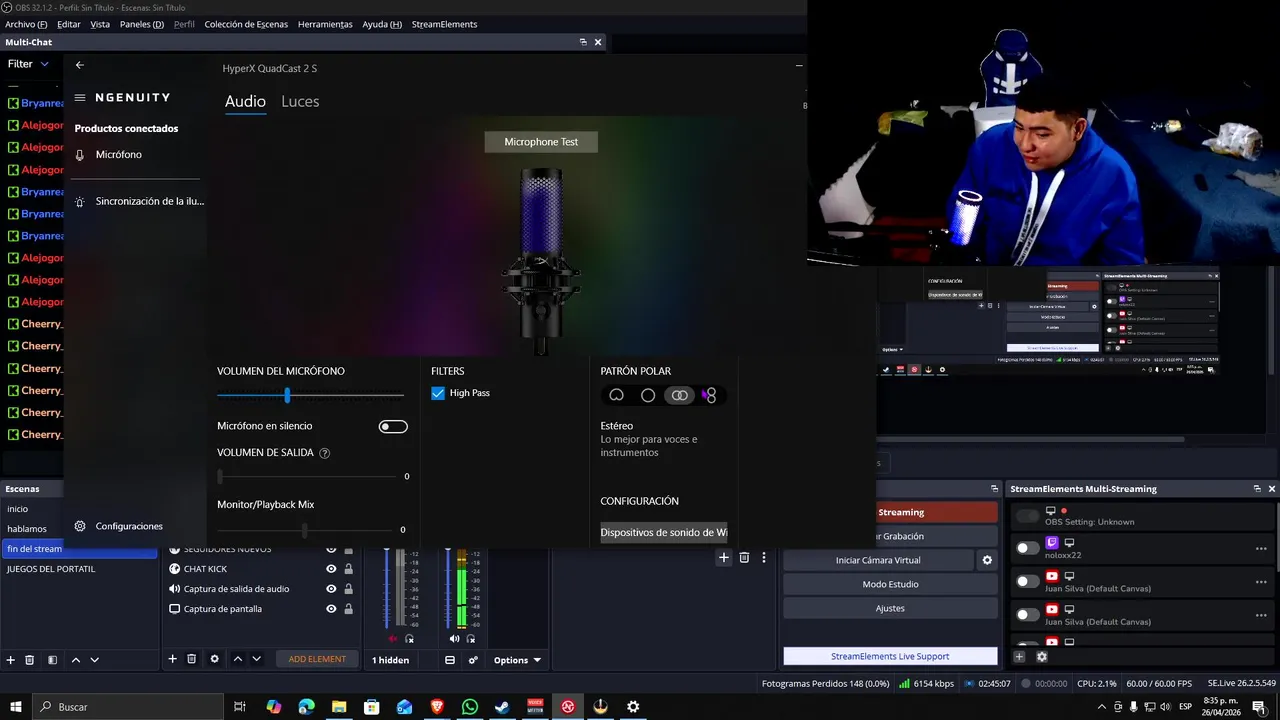
Task: Adjust the Volumen del micrófono slider
Action: click(x=311, y=396)
